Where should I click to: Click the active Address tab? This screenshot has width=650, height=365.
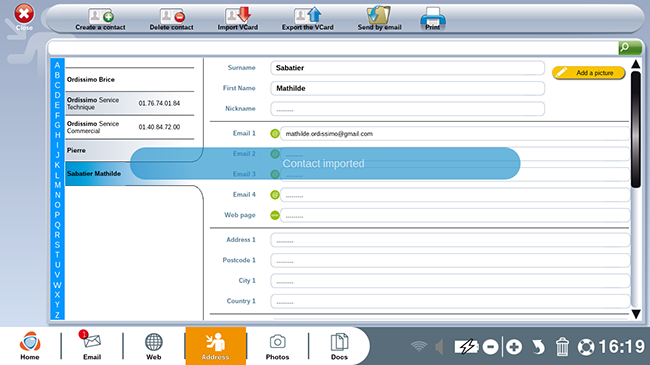coord(216,346)
